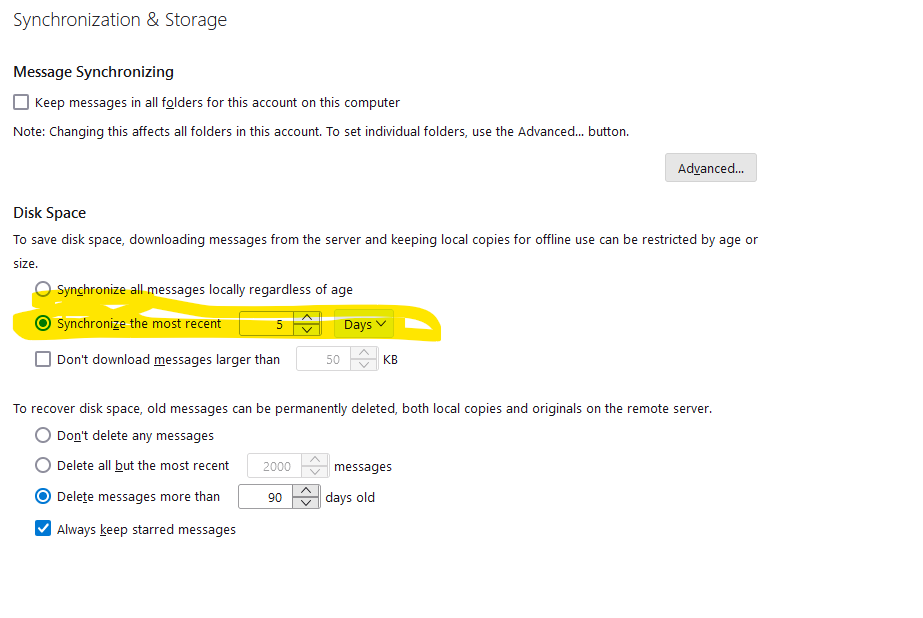This screenshot has width=923, height=618.
Task: Open the Days unit dropdown
Action: [x=363, y=324]
